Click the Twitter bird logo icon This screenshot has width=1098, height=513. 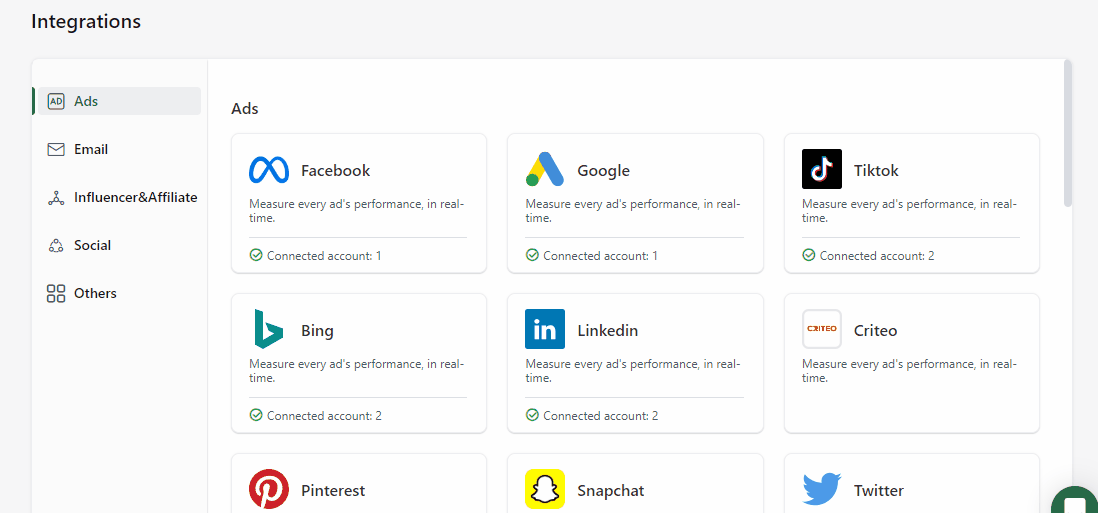click(821, 489)
